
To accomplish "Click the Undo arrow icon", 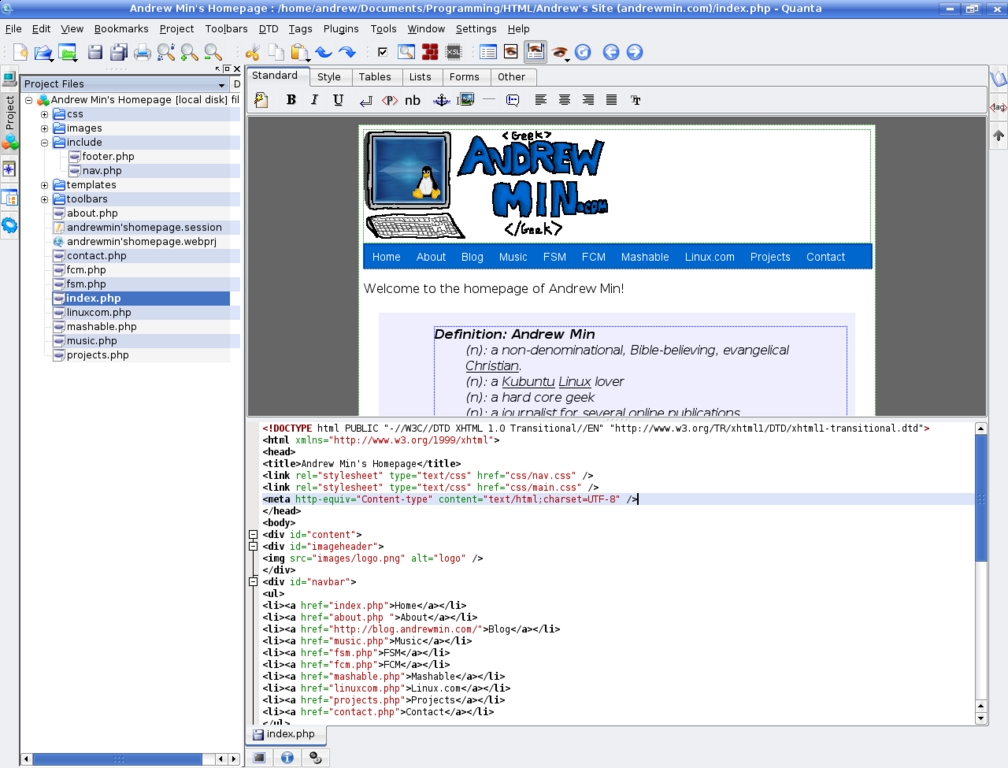I will tap(325, 51).
